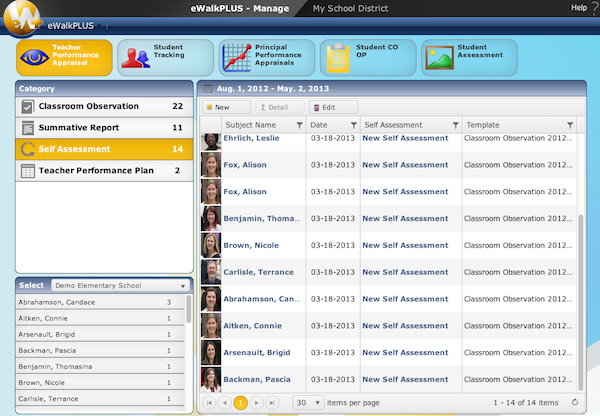Image resolution: width=600 pixels, height=416 pixels.
Task: Select Abrahamson, Candace in teacher list
Action: tap(100, 302)
